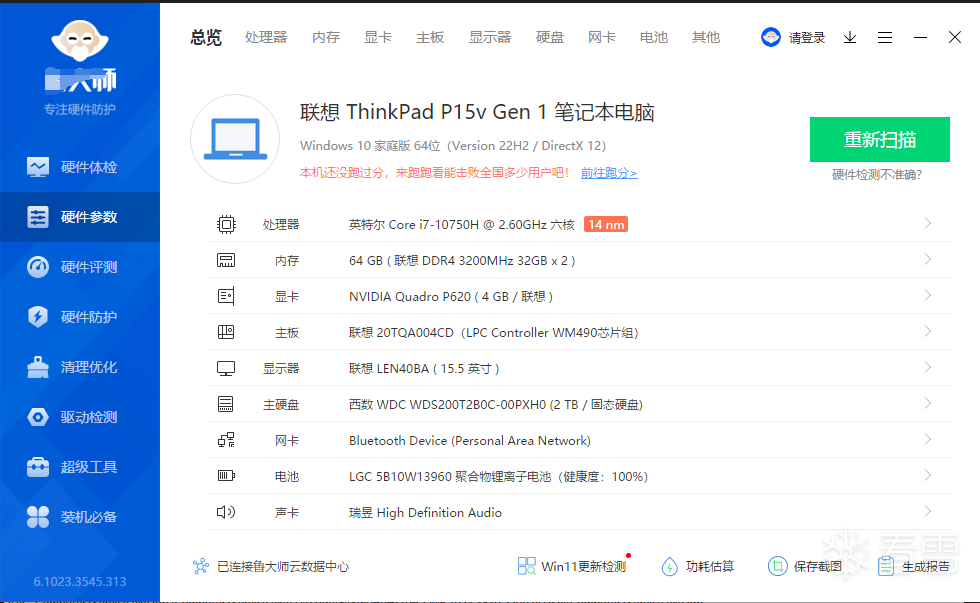Click the 超级工具 toolbox icon
Viewport: 980px width, 603px height.
coord(38,467)
